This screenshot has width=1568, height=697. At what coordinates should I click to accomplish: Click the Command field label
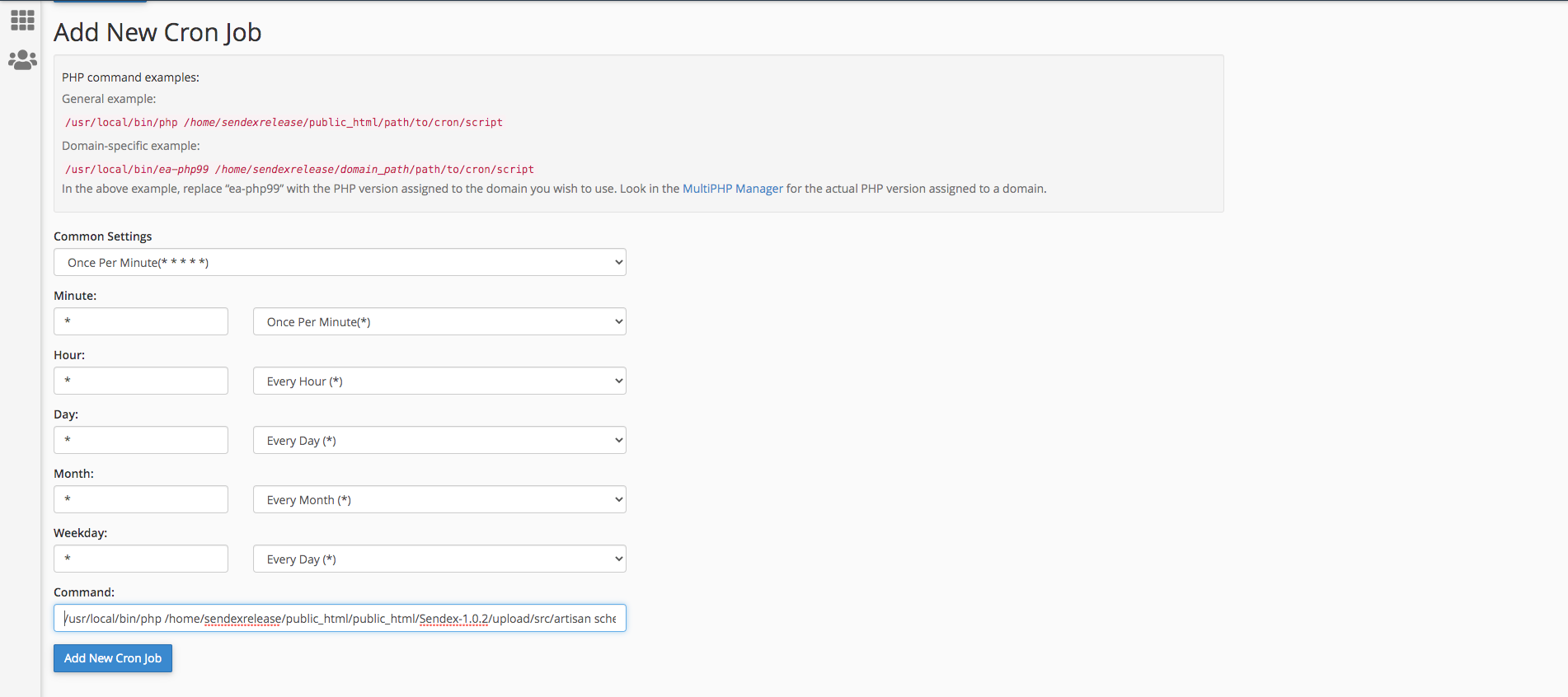(84, 592)
